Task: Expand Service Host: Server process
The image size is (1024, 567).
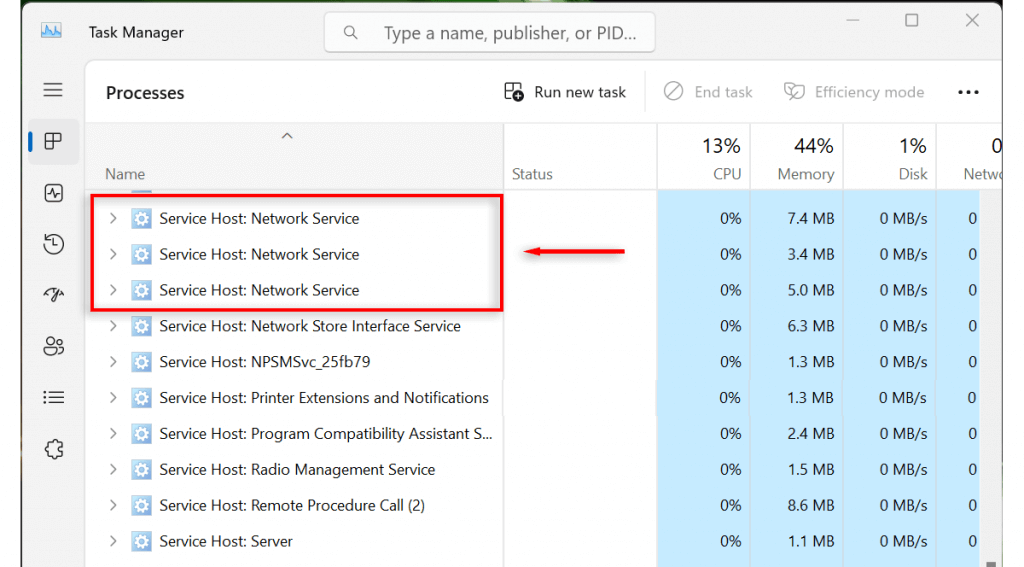Action: click(113, 542)
